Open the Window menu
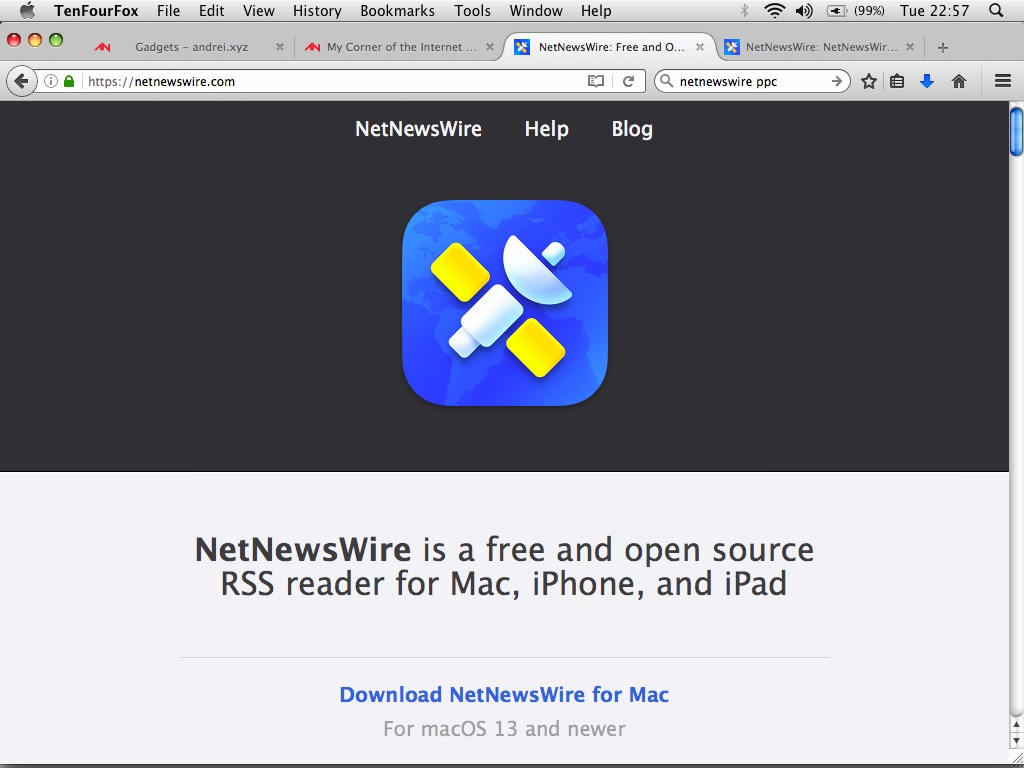The height and width of the screenshot is (768, 1024). tap(536, 10)
